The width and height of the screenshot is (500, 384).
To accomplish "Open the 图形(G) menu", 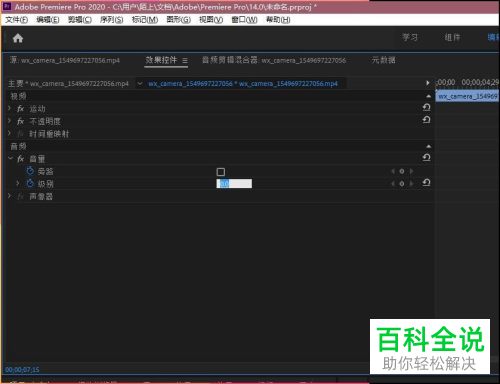I will click(x=179, y=20).
